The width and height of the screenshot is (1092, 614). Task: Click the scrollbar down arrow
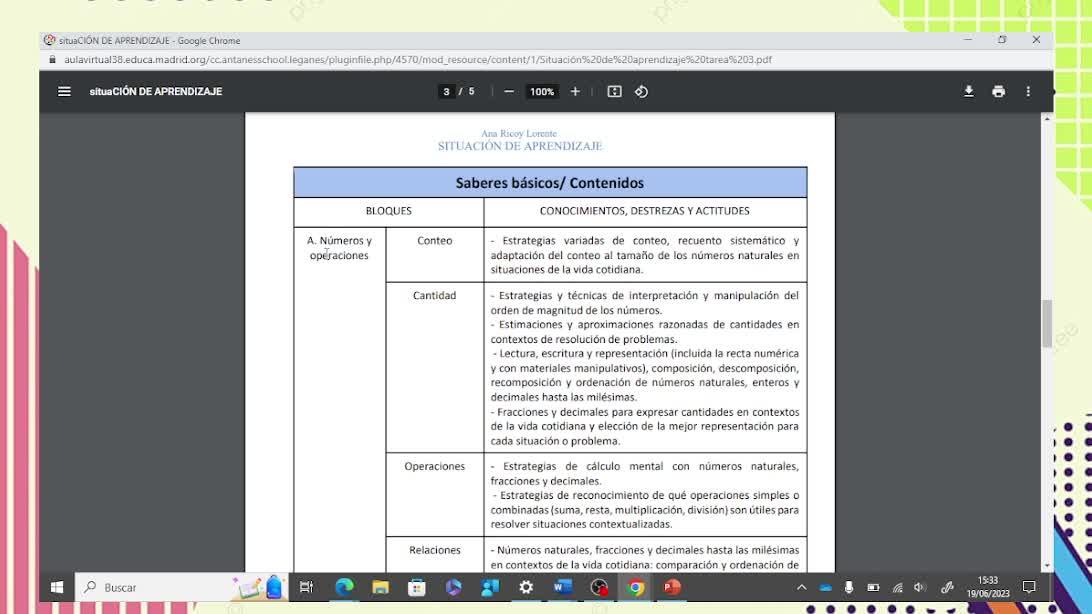click(x=1047, y=566)
